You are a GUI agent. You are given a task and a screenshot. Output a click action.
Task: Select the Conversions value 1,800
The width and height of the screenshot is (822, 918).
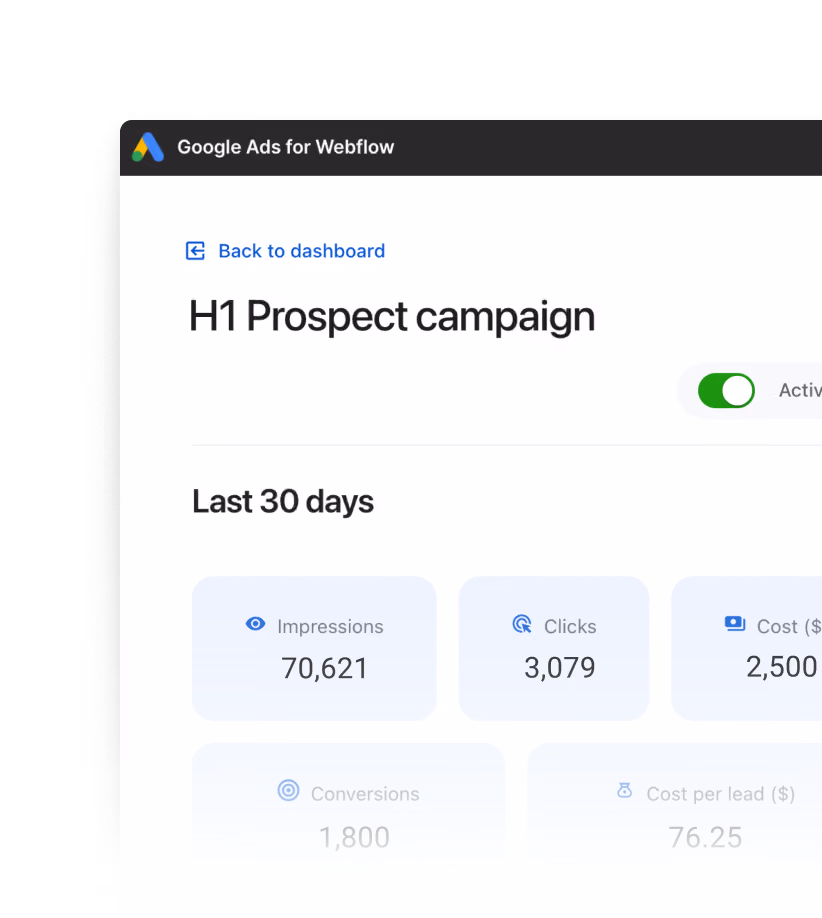(x=354, y=837)
